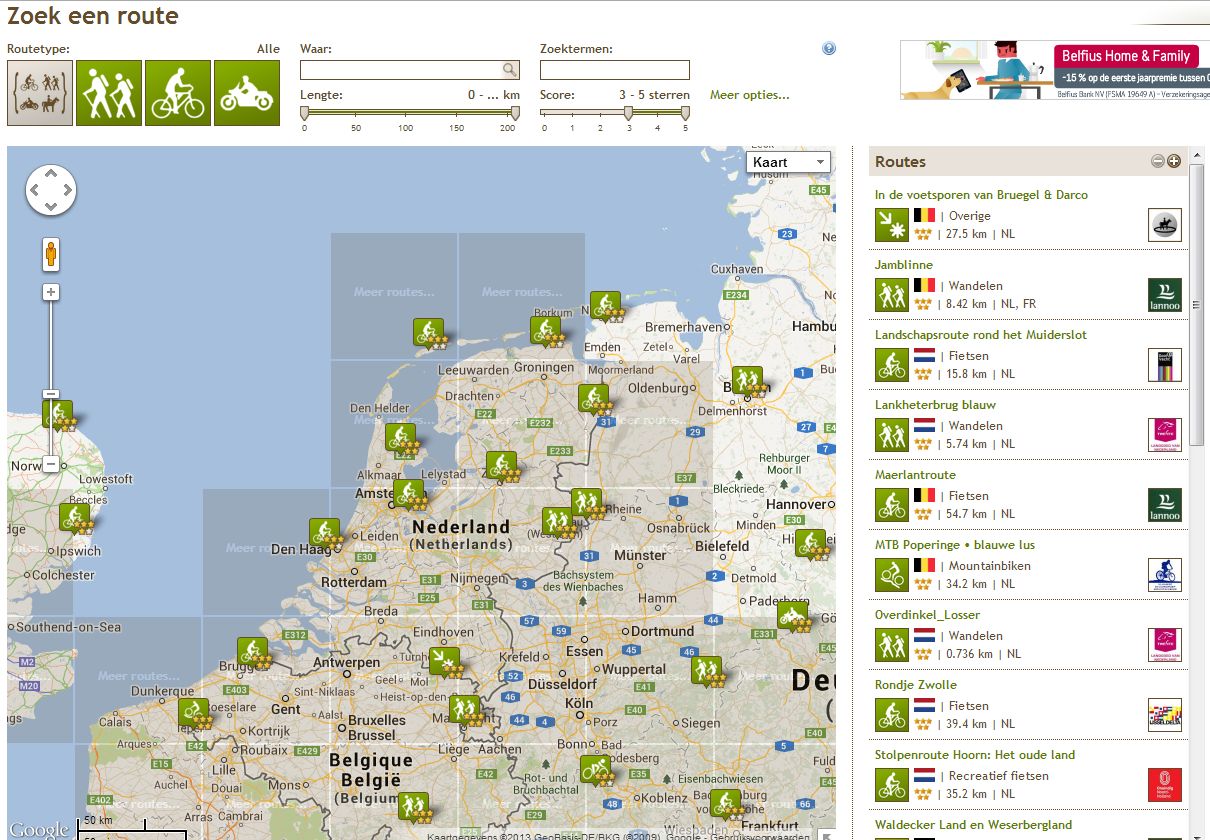
Task: Filter by cycling routes icon
Action: click(x=178, y=93)
